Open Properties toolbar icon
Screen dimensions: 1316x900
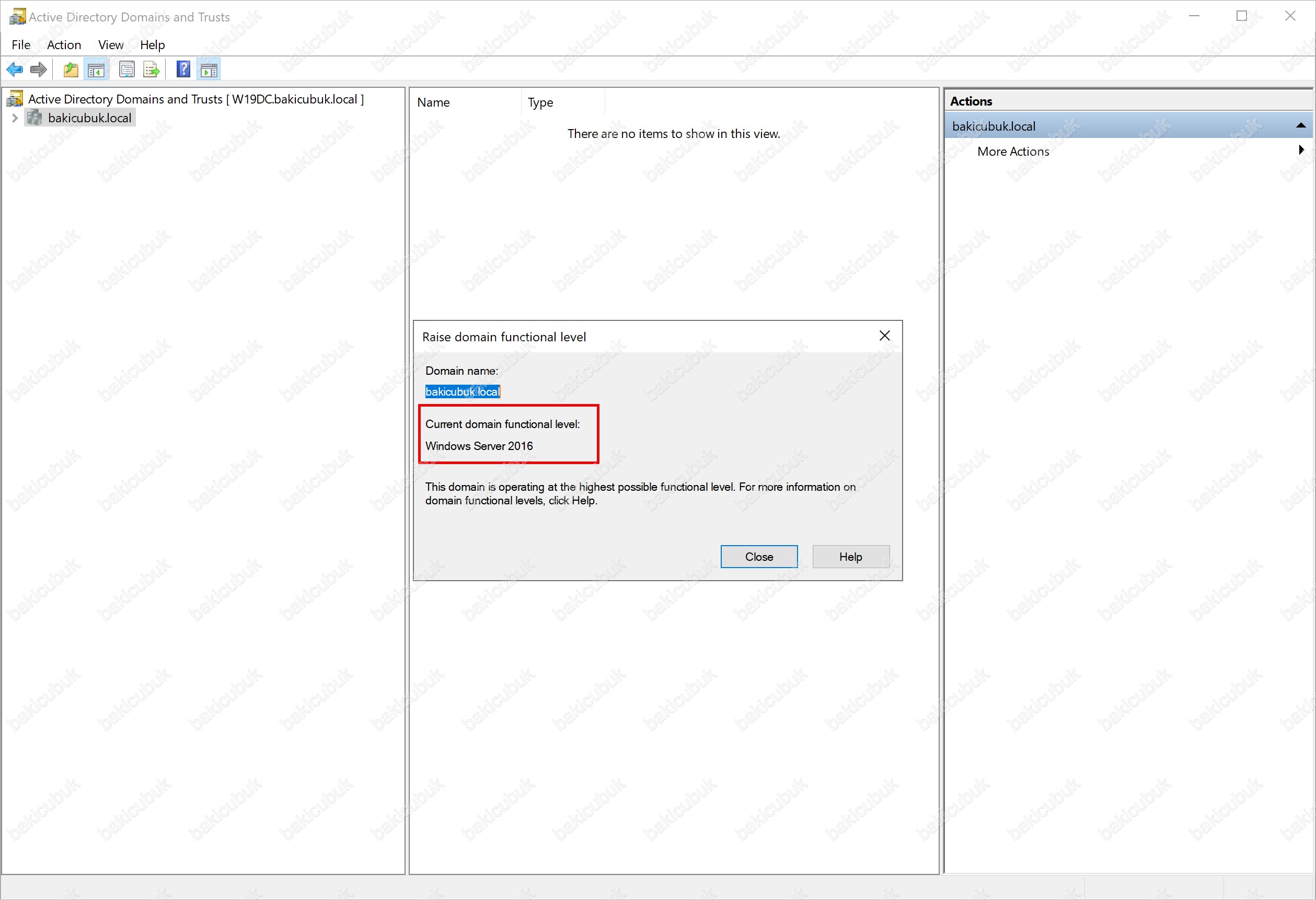click(x=127, y=70)
